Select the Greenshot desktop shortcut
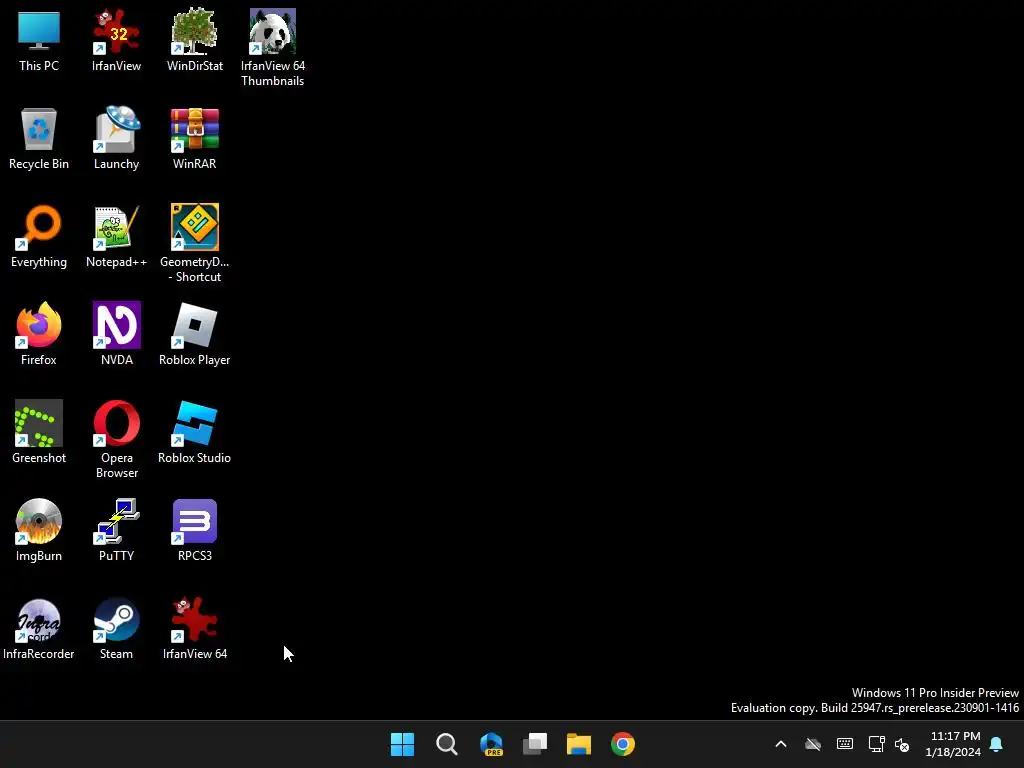Image resolution: width=1024 pixels, height=768 pixels. 39,432
